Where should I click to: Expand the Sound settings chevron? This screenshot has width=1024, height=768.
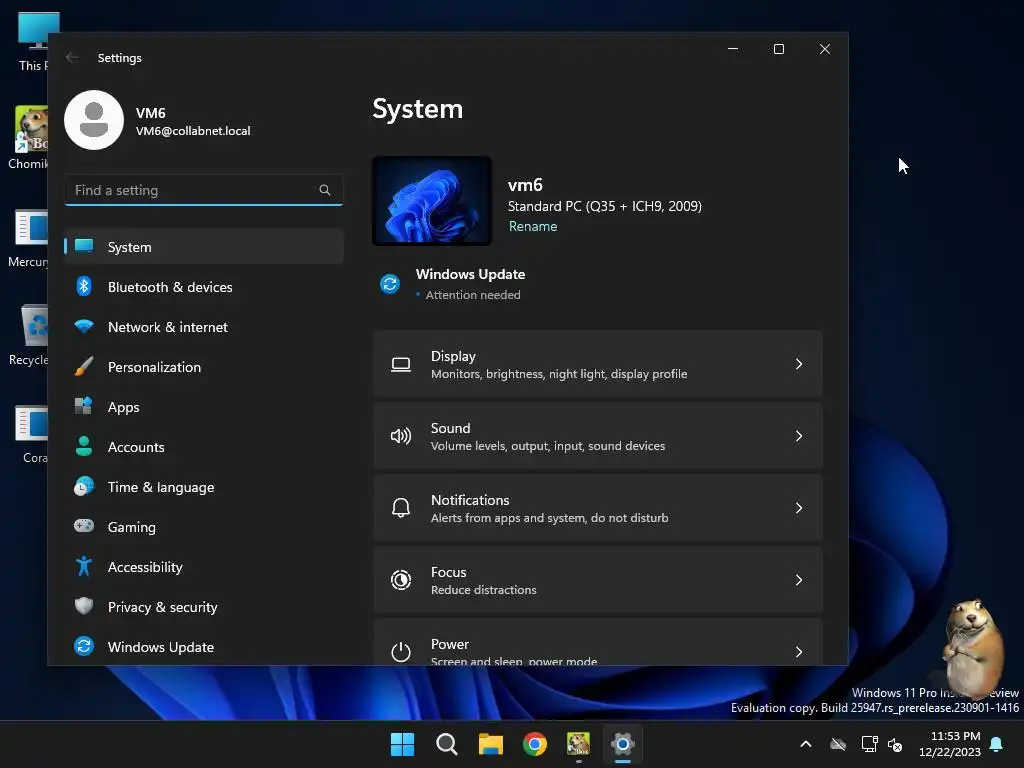coord(799,436)
